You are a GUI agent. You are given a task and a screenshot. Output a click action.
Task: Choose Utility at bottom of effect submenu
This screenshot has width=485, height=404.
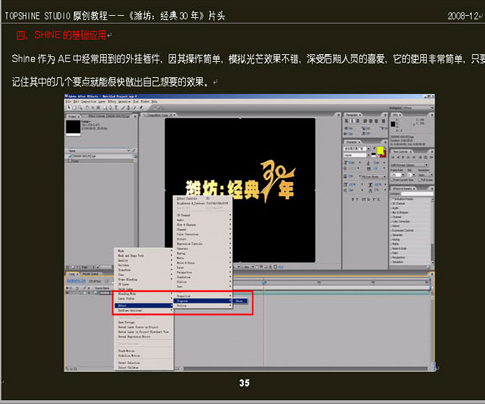[203, 306]
